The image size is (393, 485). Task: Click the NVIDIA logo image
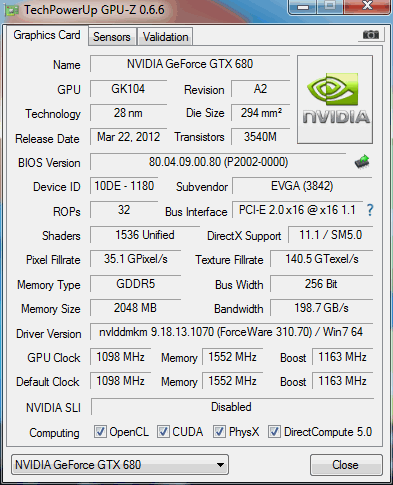pos(335,99)
